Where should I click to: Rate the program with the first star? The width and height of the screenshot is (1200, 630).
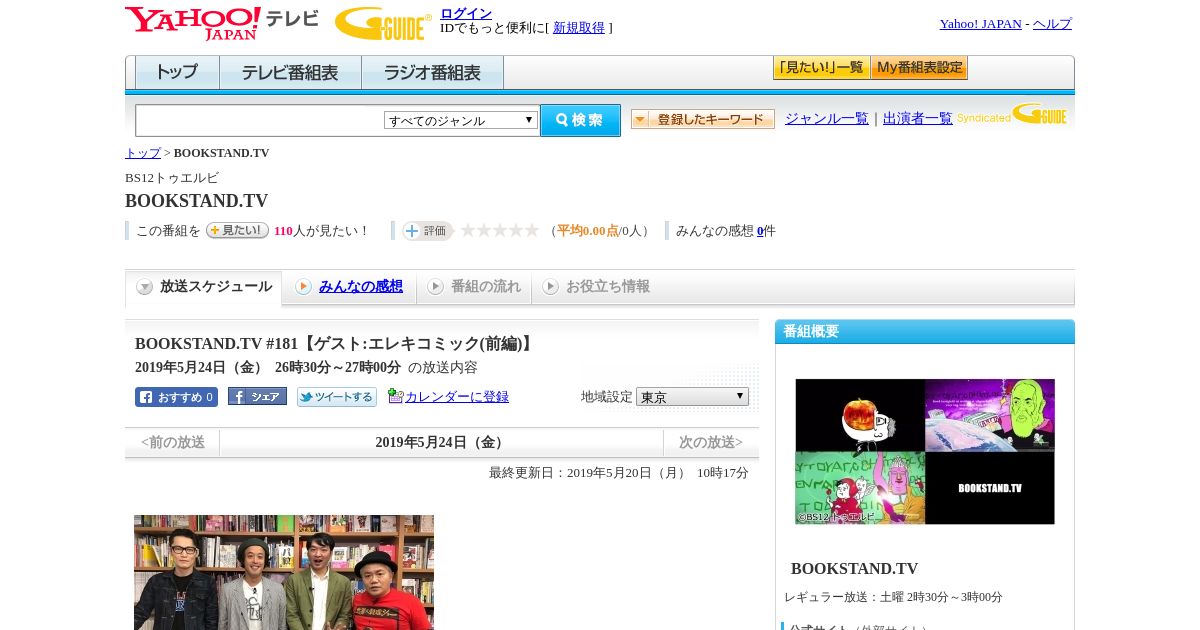(x=467, y=230)
